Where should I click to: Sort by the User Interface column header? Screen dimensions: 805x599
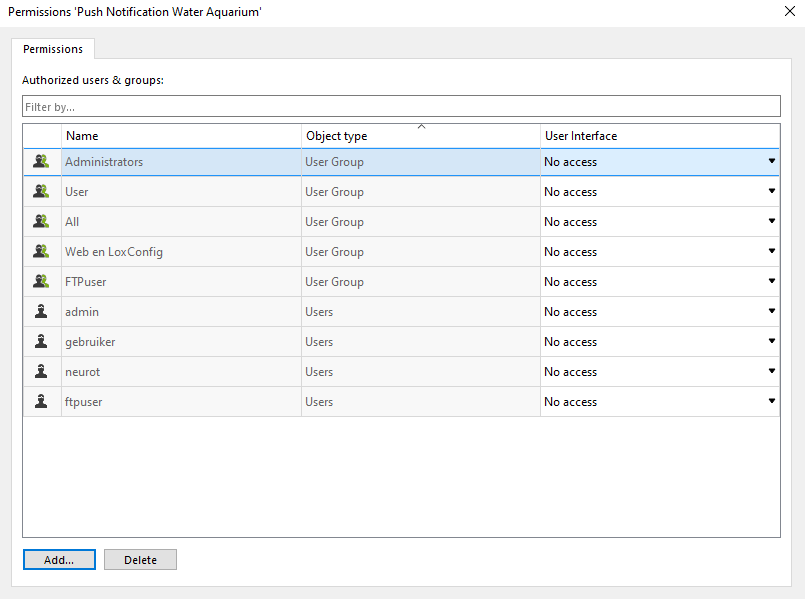(660, 136)
